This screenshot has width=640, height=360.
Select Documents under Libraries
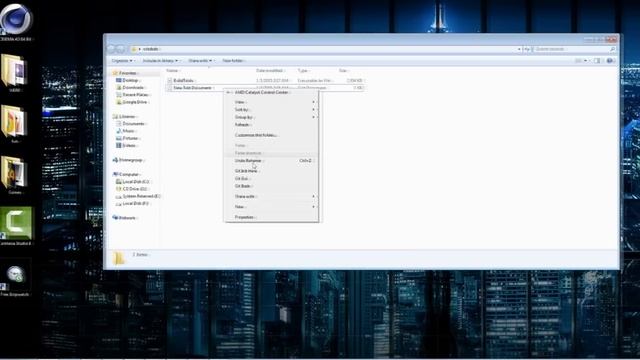coord(131,124)
